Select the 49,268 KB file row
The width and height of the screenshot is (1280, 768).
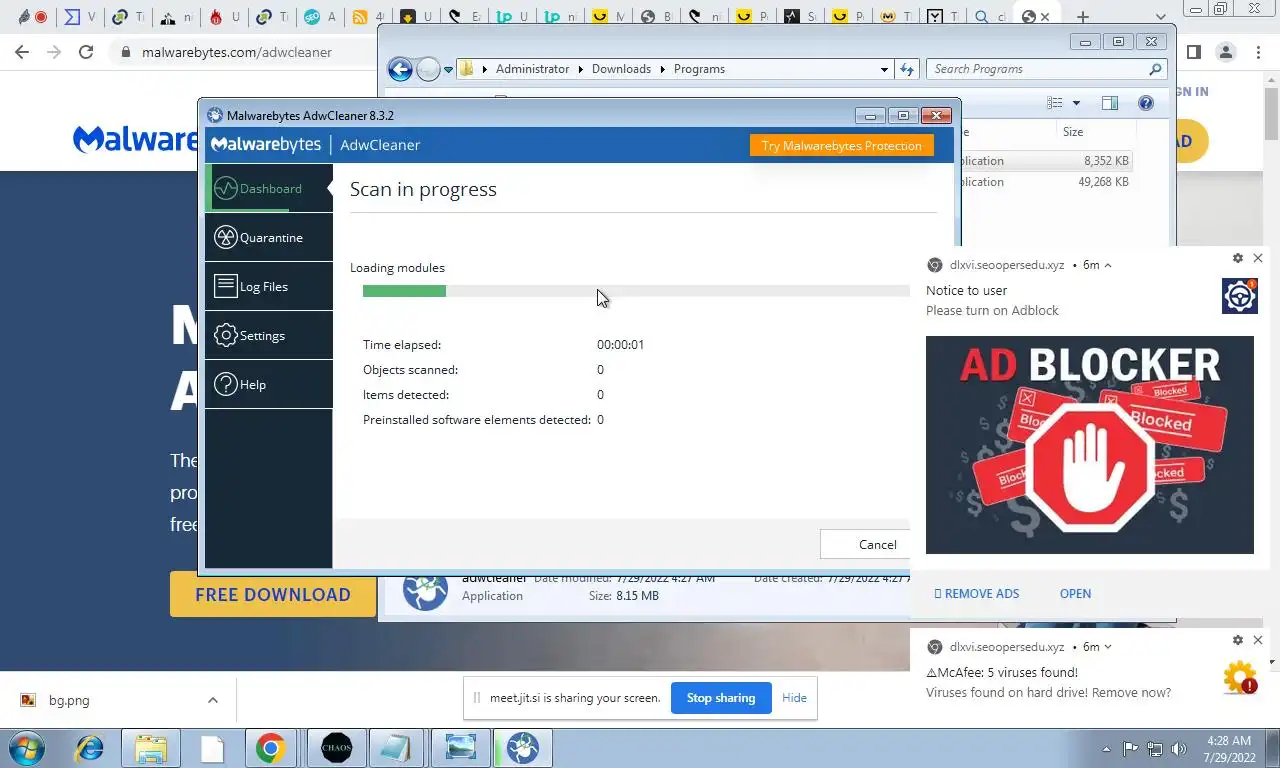click(x=1046, y=182)
